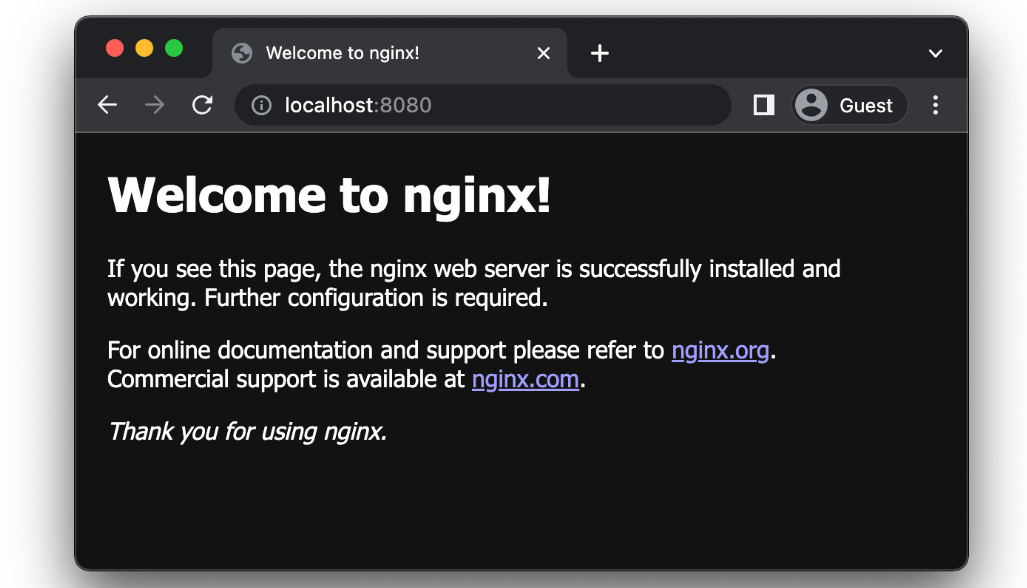Open the nginx.com link
This screenshot has height=588, width=1027.
pos(525,379)
